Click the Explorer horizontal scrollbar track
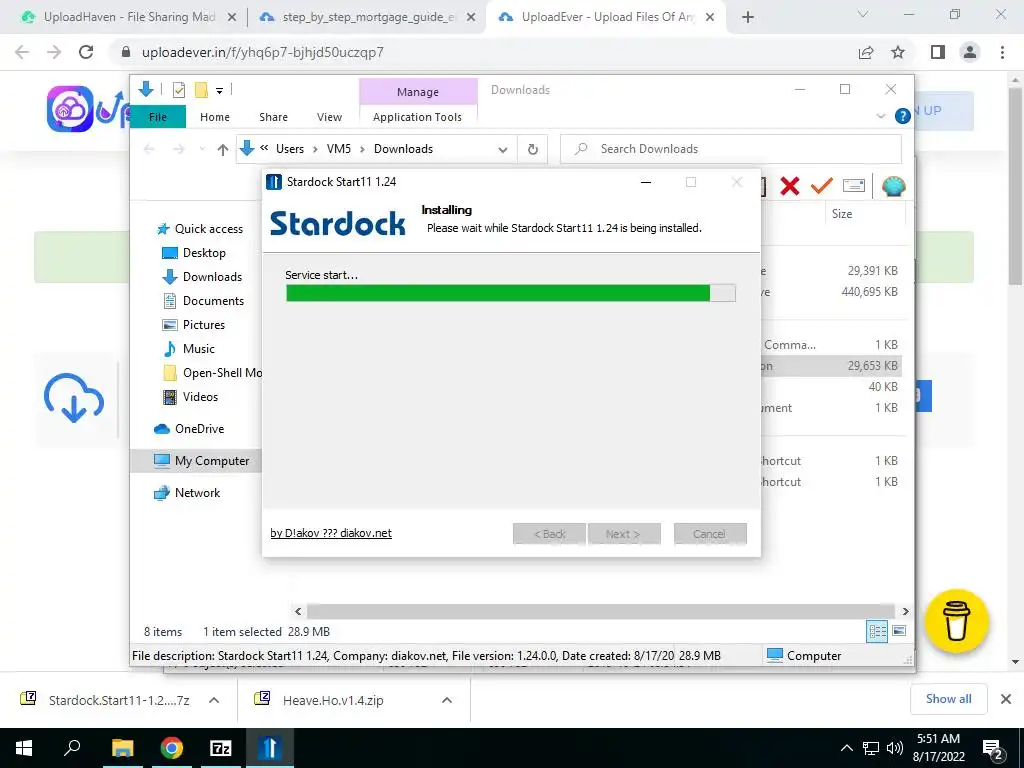 click(x=601, y=611)
